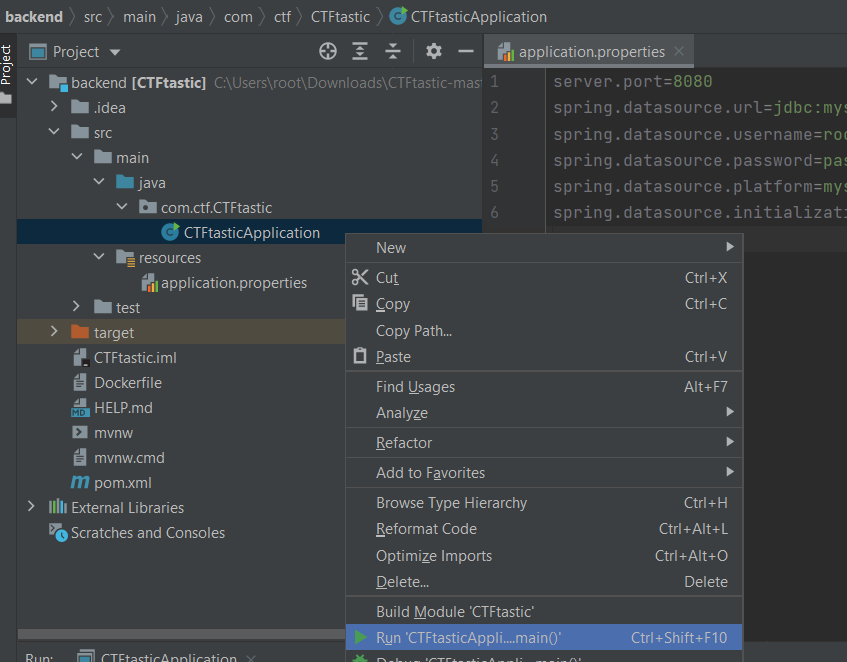The height and width of the screenshot is (662, 847).
Task: Collapse the backend [CTFtastic] root node
Action: click(x=32, y=82)
